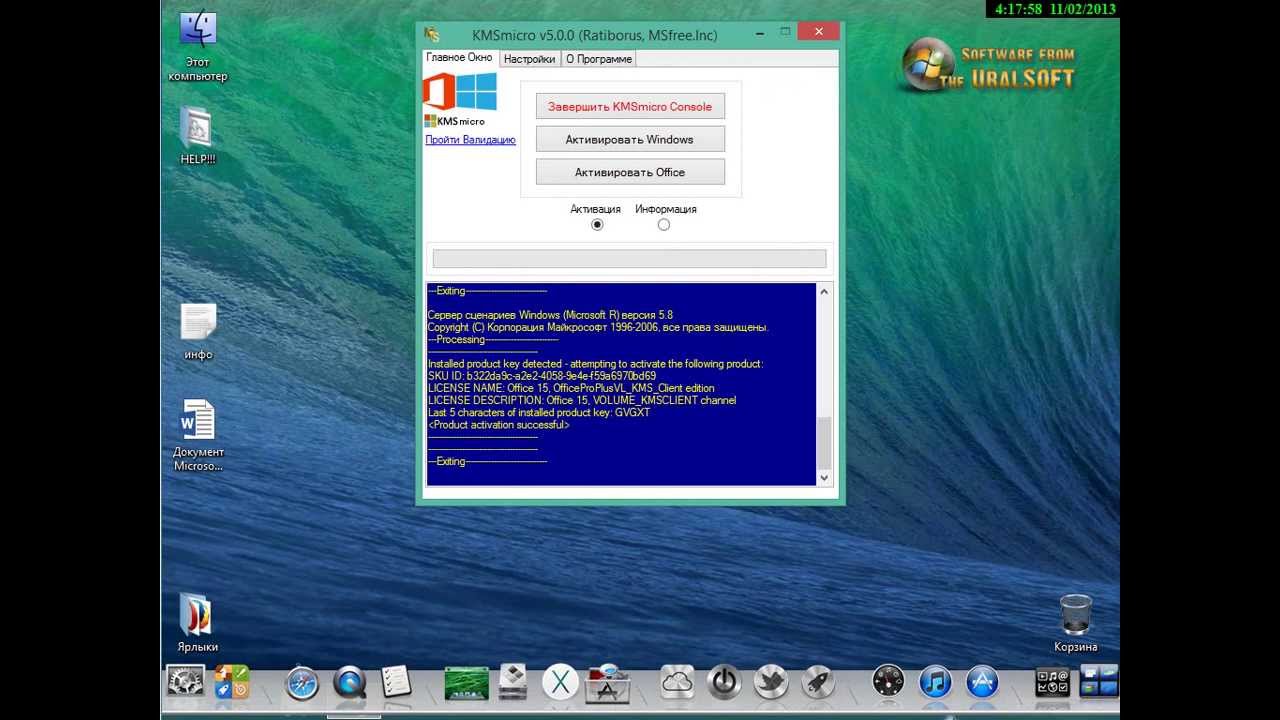The image size is (1280, 720).
Task: Open Этот компьютер desktop icon
Action: coord(198,46)
